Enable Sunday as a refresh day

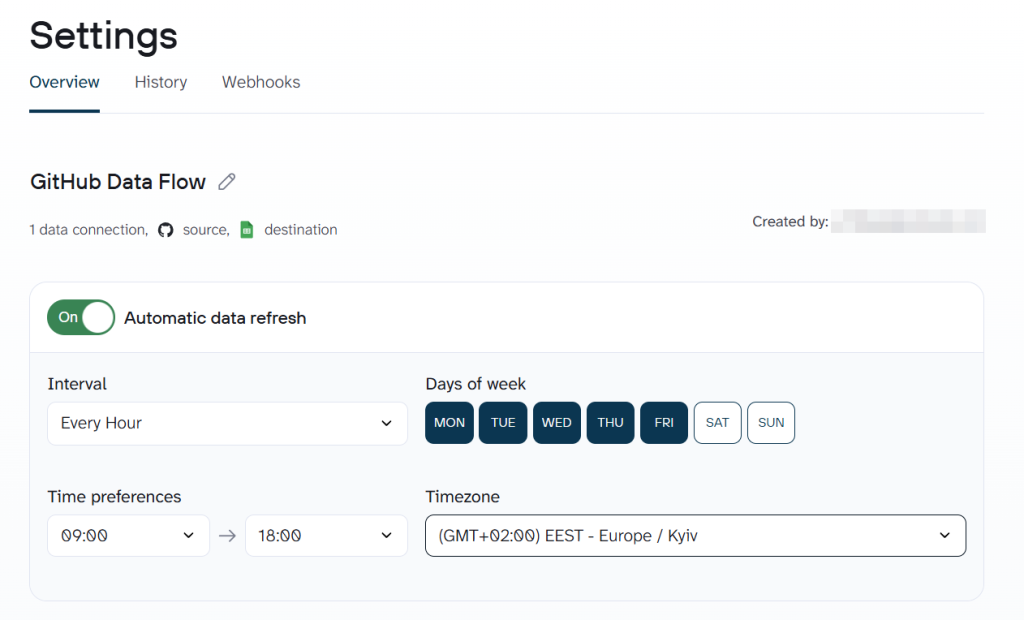coord(770,422)
